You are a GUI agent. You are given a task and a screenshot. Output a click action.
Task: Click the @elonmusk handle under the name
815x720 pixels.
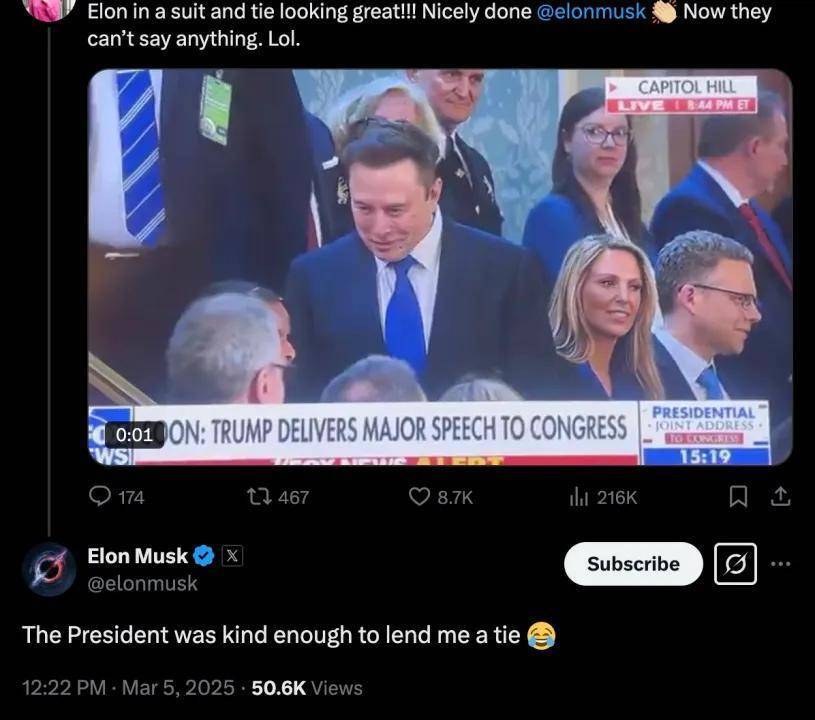tap(142, 583)
